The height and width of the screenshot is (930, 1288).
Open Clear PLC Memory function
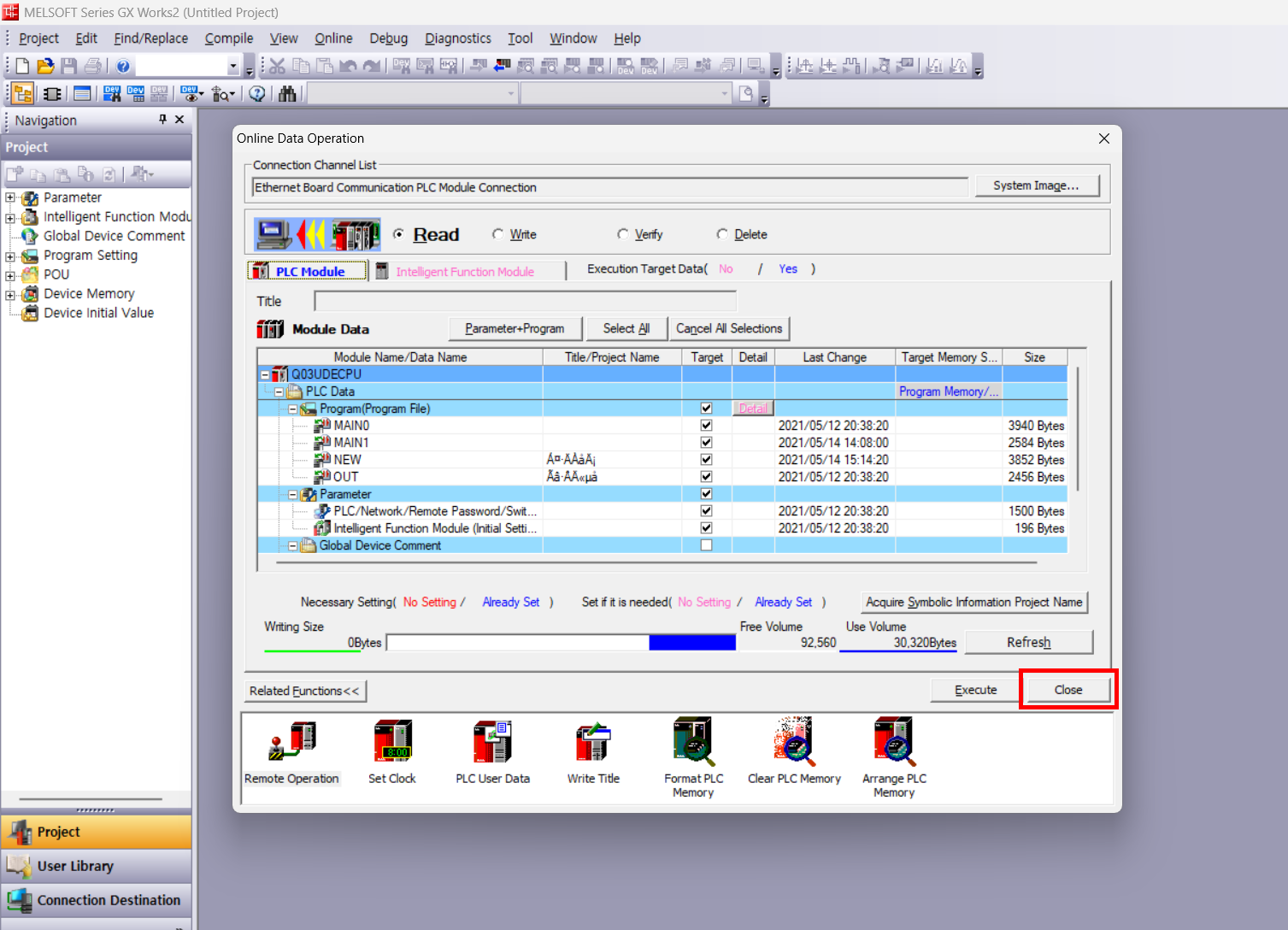pos(794,752)
